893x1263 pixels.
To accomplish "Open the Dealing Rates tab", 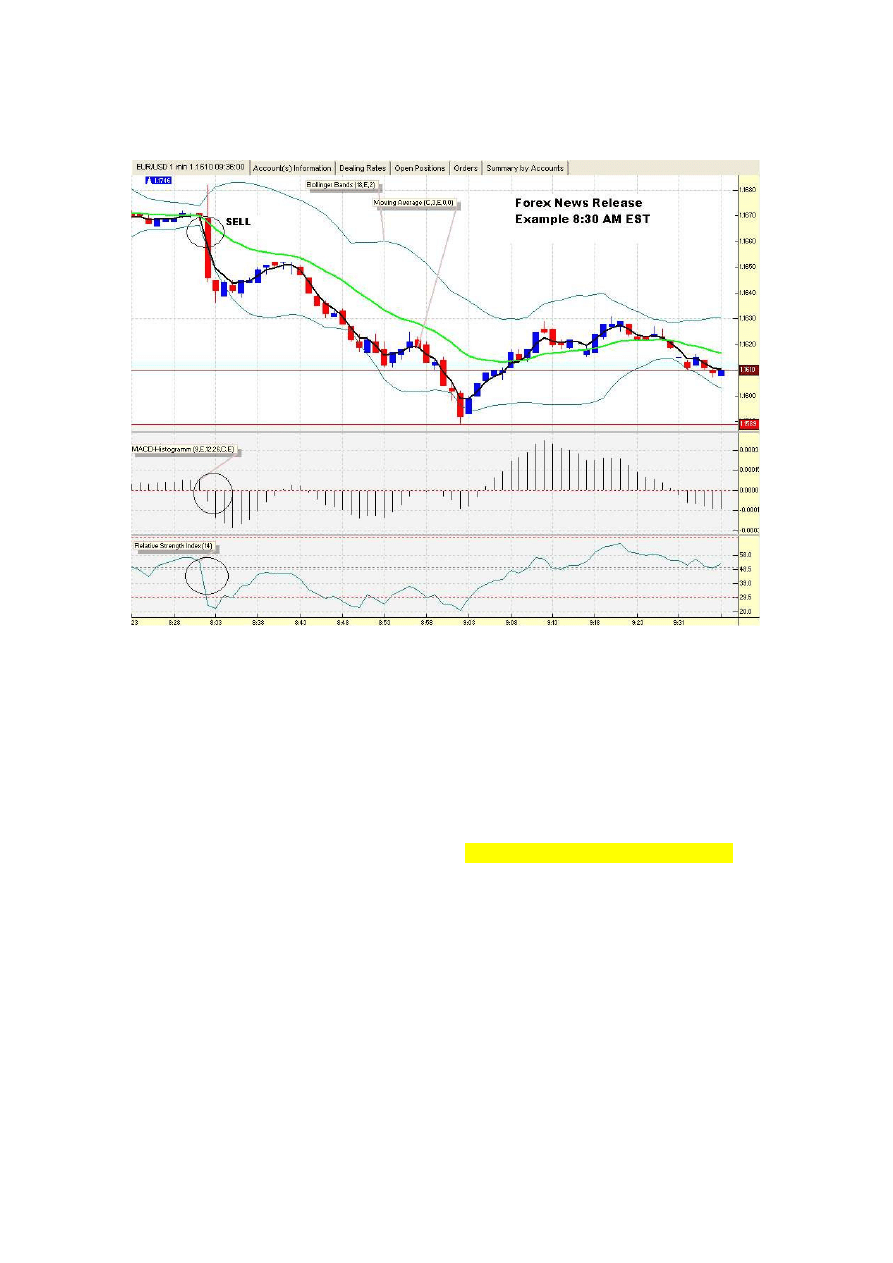I will [362, 168].
